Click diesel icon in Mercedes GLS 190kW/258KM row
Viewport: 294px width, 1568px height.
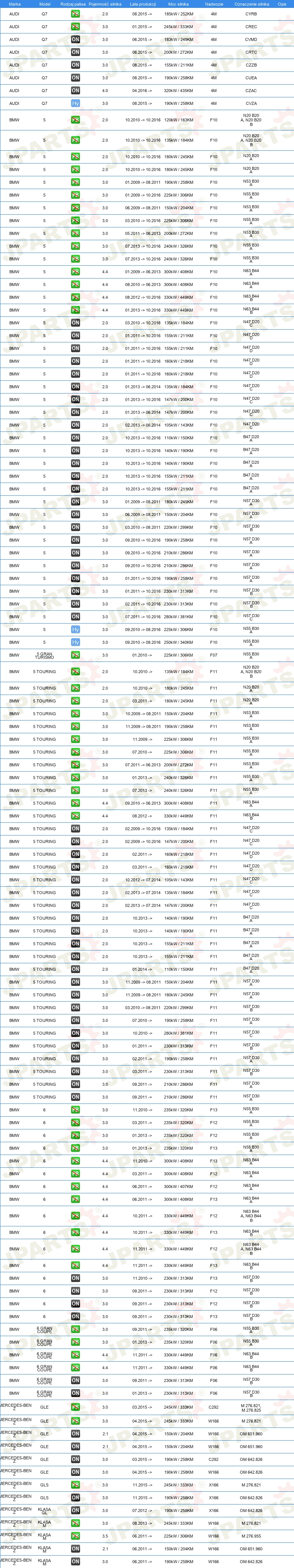pyautogui.click(x=76, y=1497)
